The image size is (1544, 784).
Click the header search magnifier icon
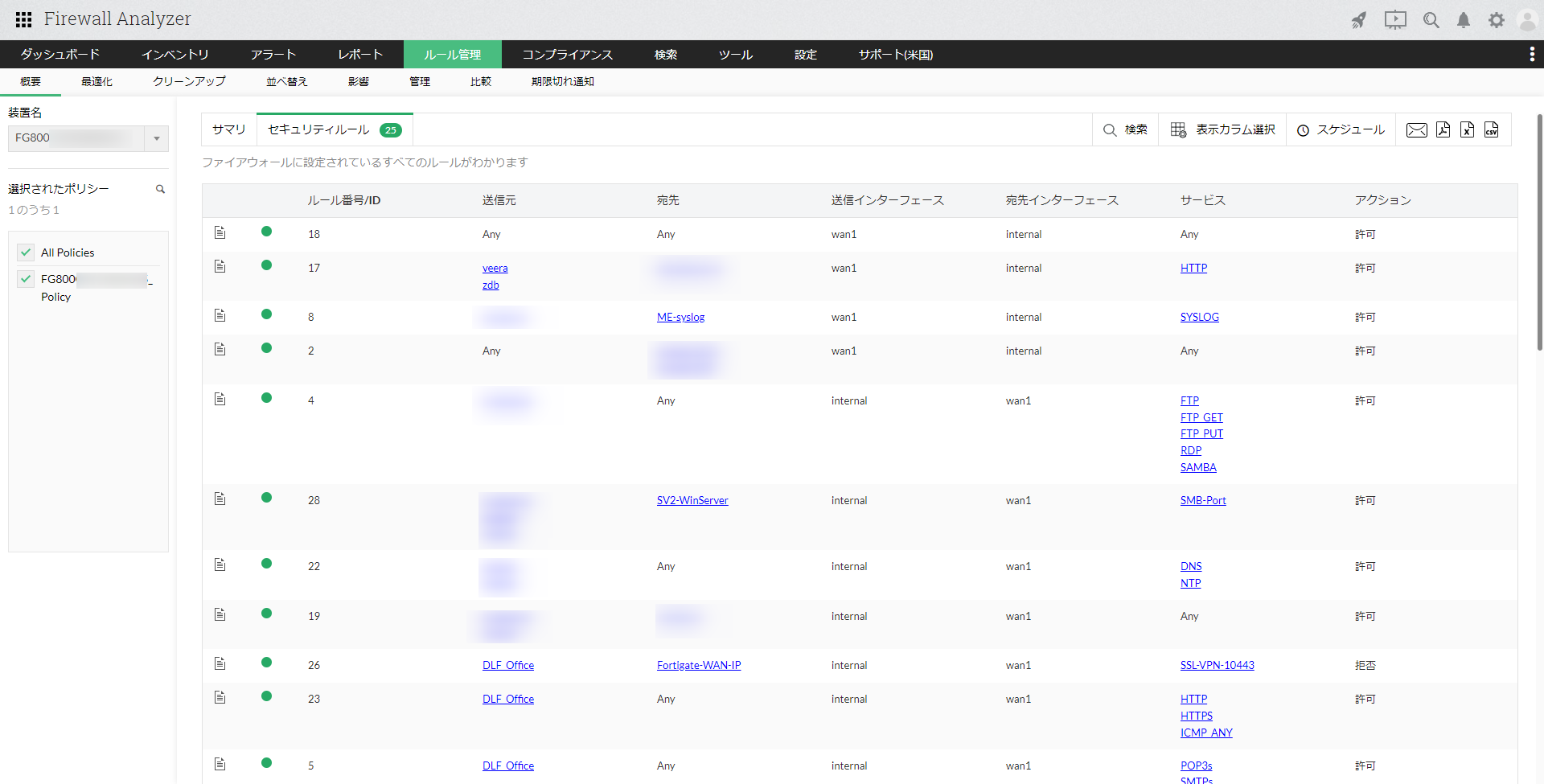pyautogui.click(x=1431, y=20)
